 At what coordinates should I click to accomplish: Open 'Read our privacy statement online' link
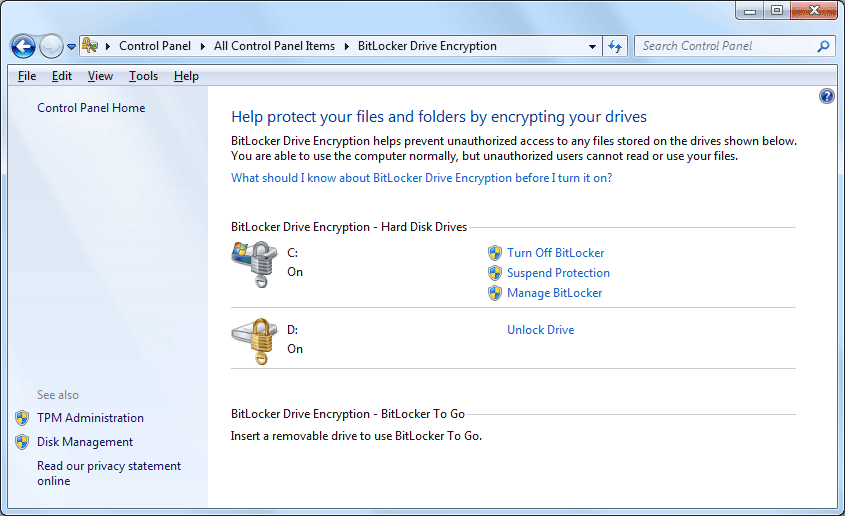109,473
